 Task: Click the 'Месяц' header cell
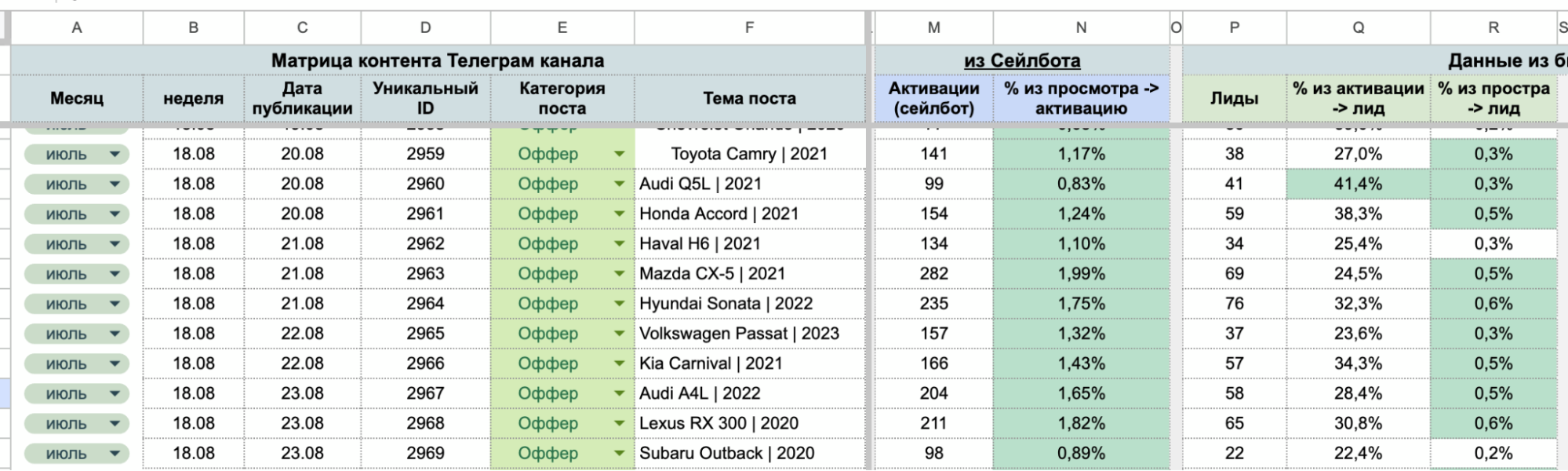tap(77, 98)
